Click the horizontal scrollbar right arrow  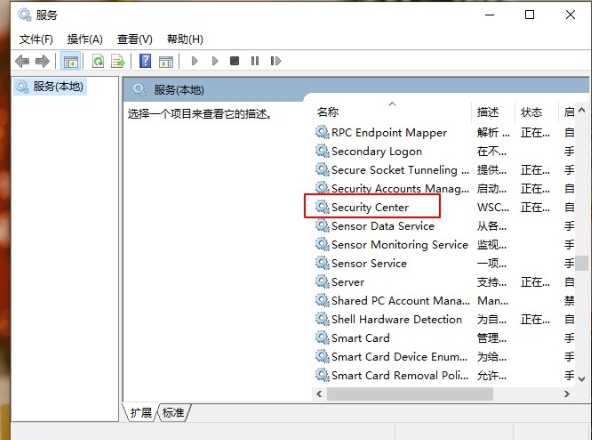[566, 394]
